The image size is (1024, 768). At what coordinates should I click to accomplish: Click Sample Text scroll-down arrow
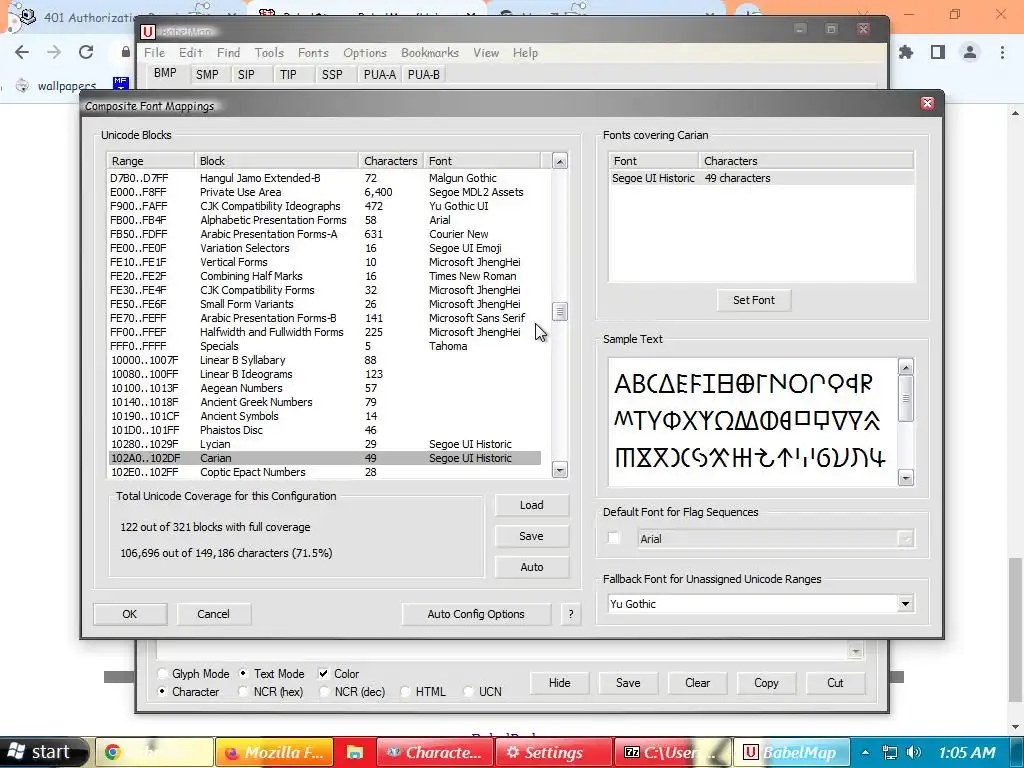tap(905, 478)
